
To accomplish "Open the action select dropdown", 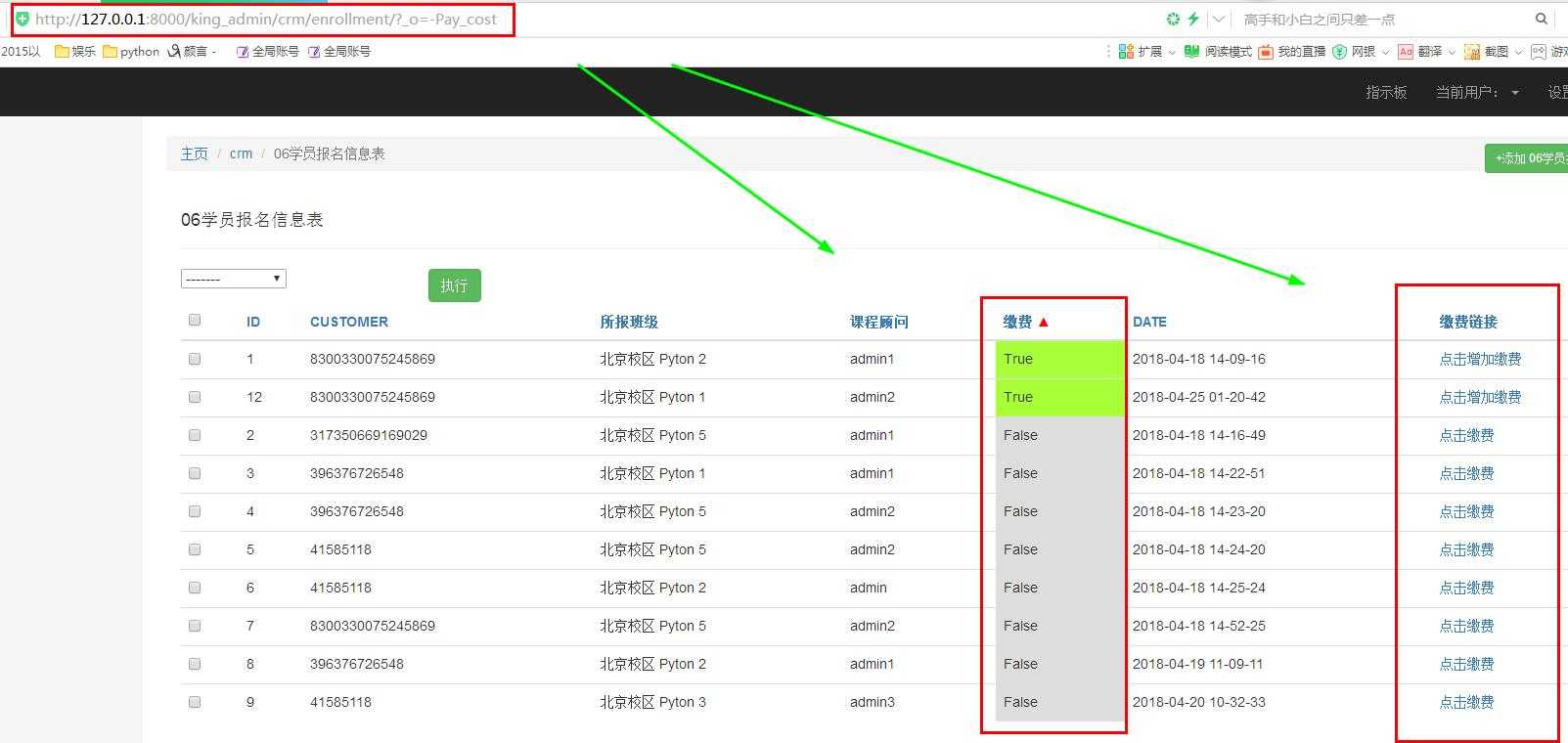I will click(x=233, y=279).
